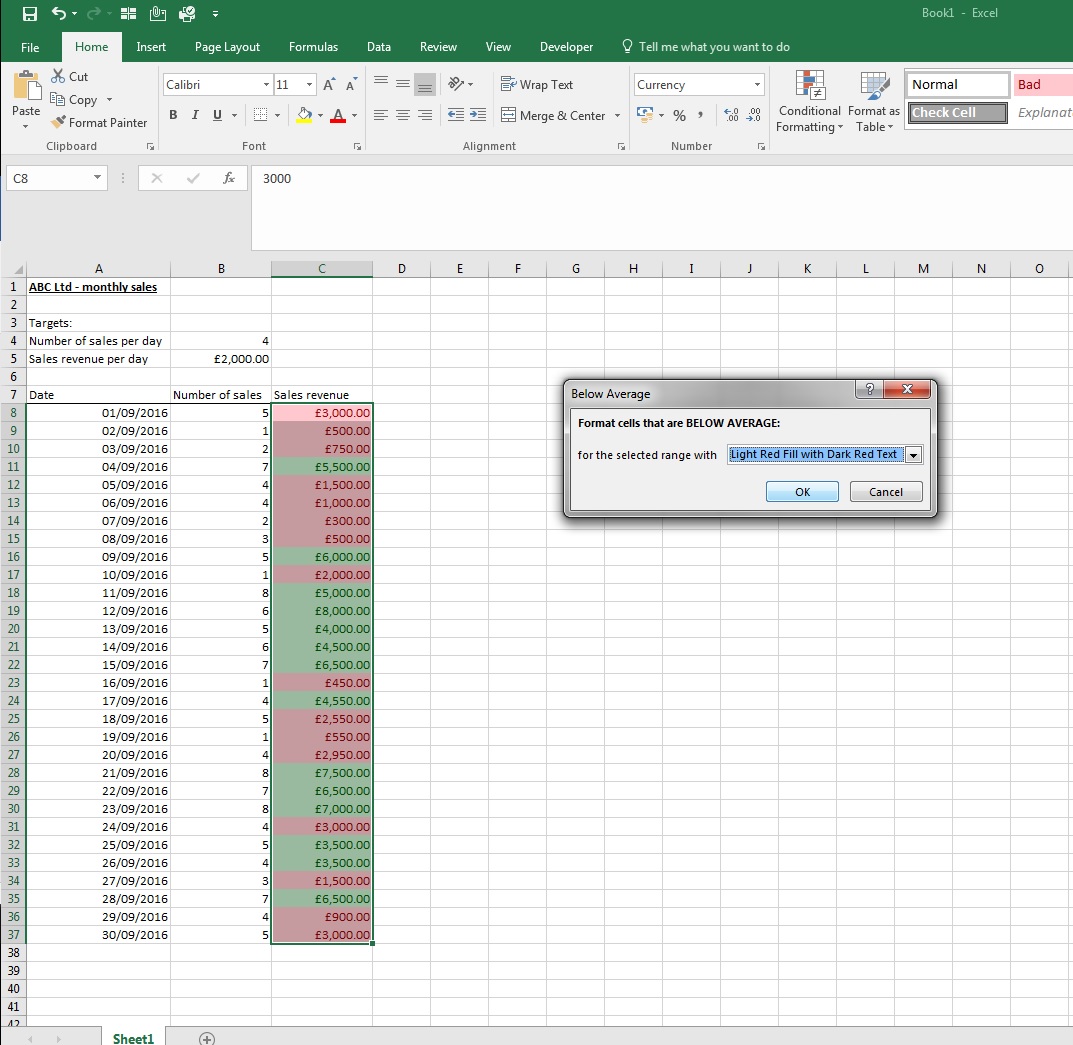Image resolution: width=1073 pixels, height=1045 pixels.
Task: Click the Percent Style icon
Action: pyautogui.click(x=679, y=116)
